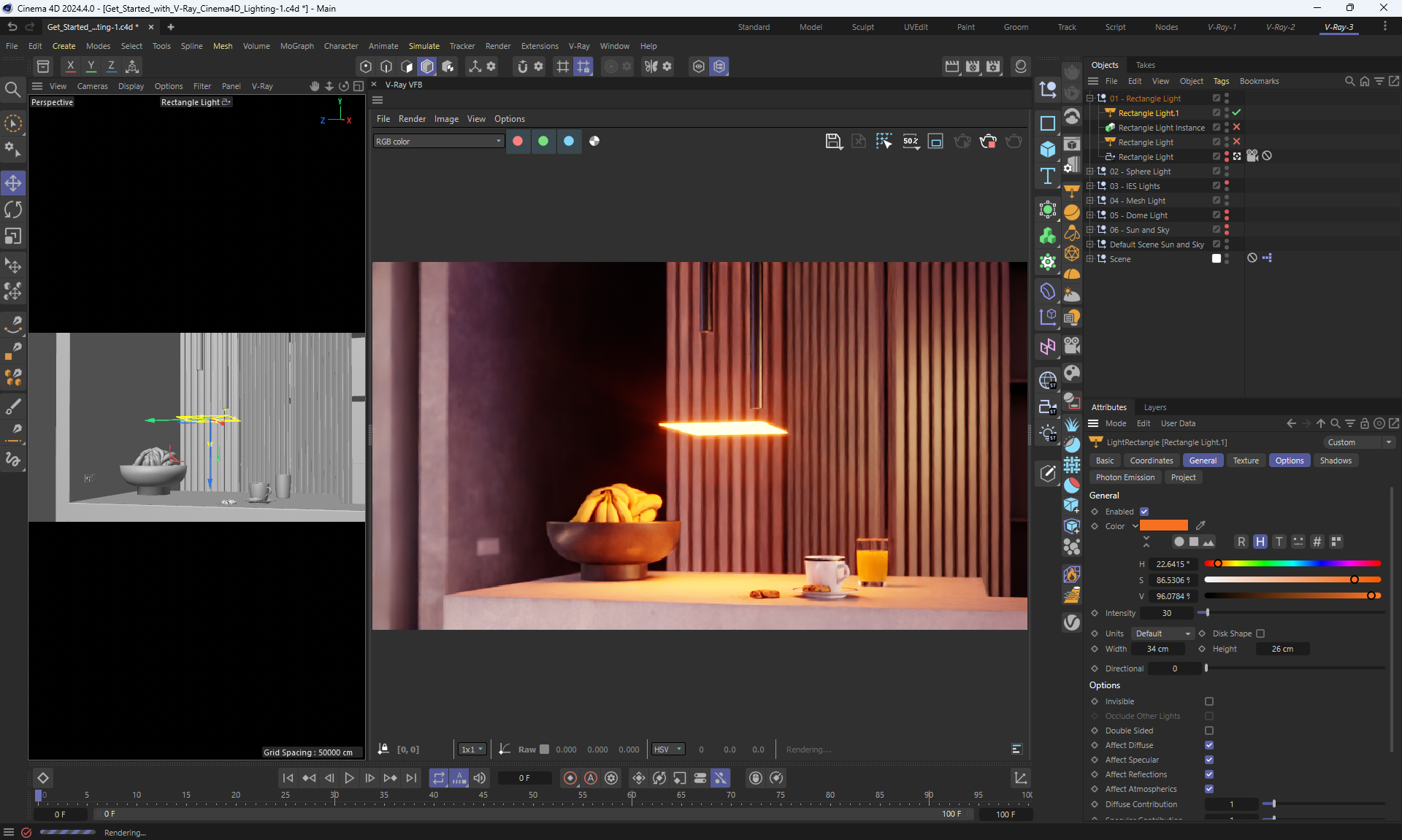1402x840 pixels.
Task: Uncheck the light's Enabled checkbox
Action: pos(1144,512)
